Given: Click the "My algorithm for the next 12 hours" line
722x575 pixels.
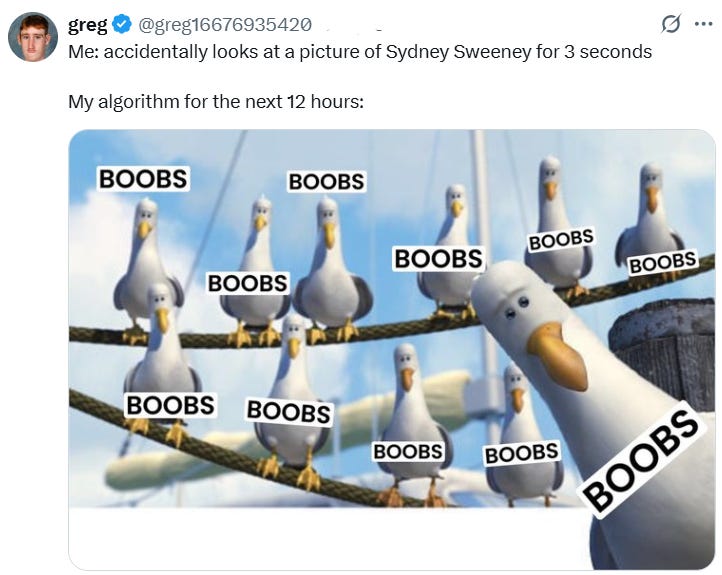Looking at the screenshot, I should [215, 101].
